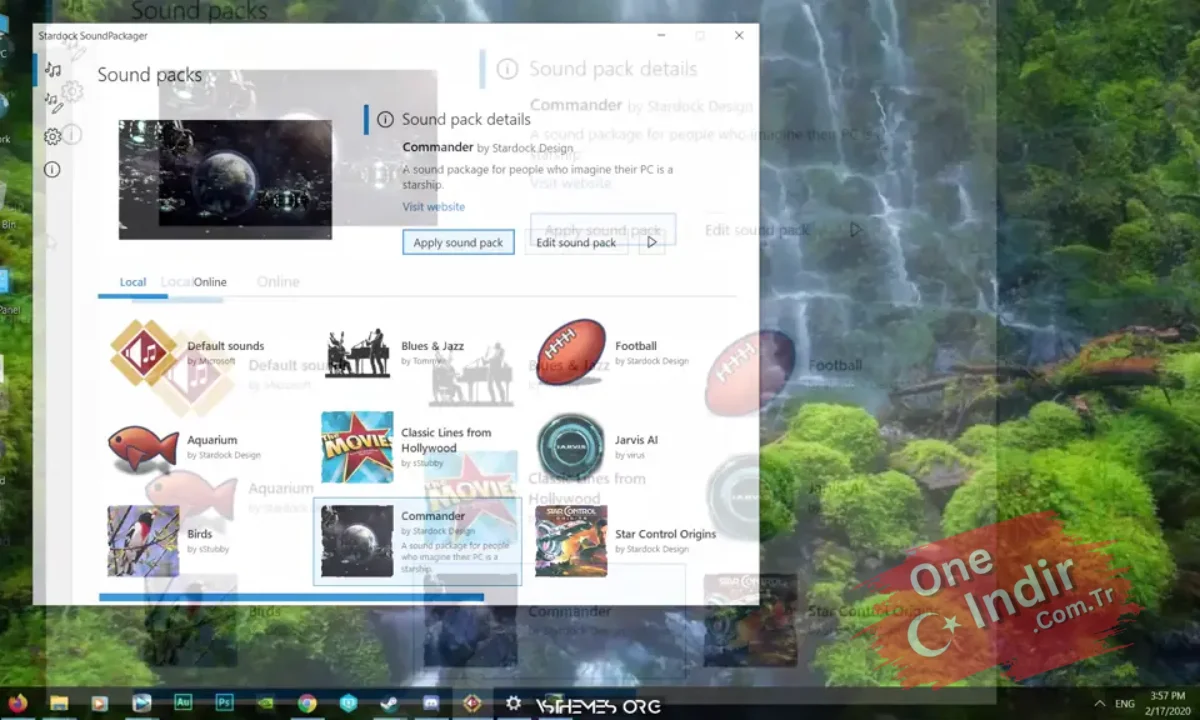Click the 'Sound pack details' heading text
The image size is (1200, 720).
(466, 119)
